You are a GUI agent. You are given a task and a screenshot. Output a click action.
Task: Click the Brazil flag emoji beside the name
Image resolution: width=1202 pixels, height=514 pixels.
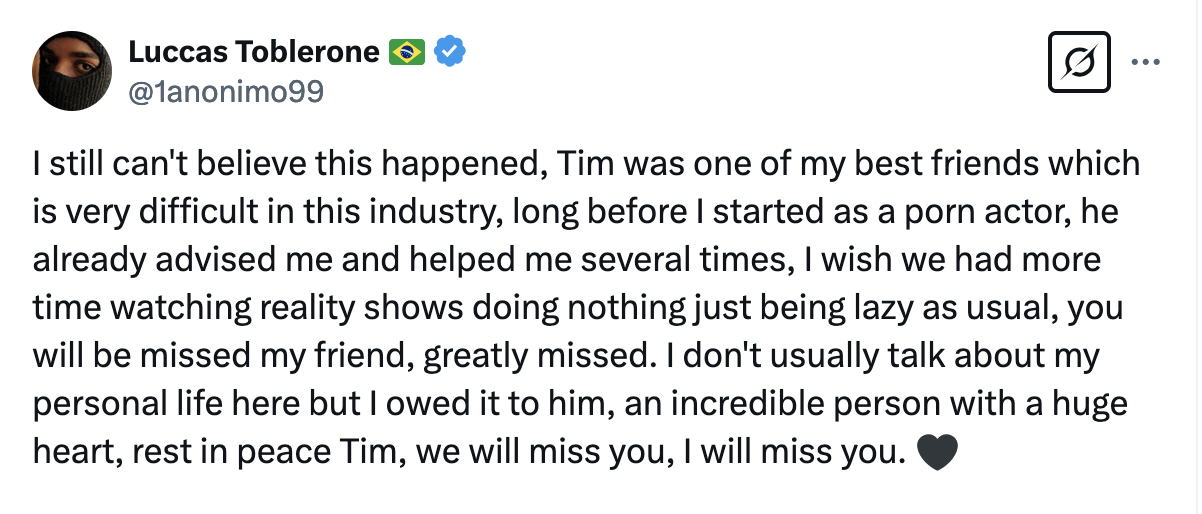coord(407,51)
